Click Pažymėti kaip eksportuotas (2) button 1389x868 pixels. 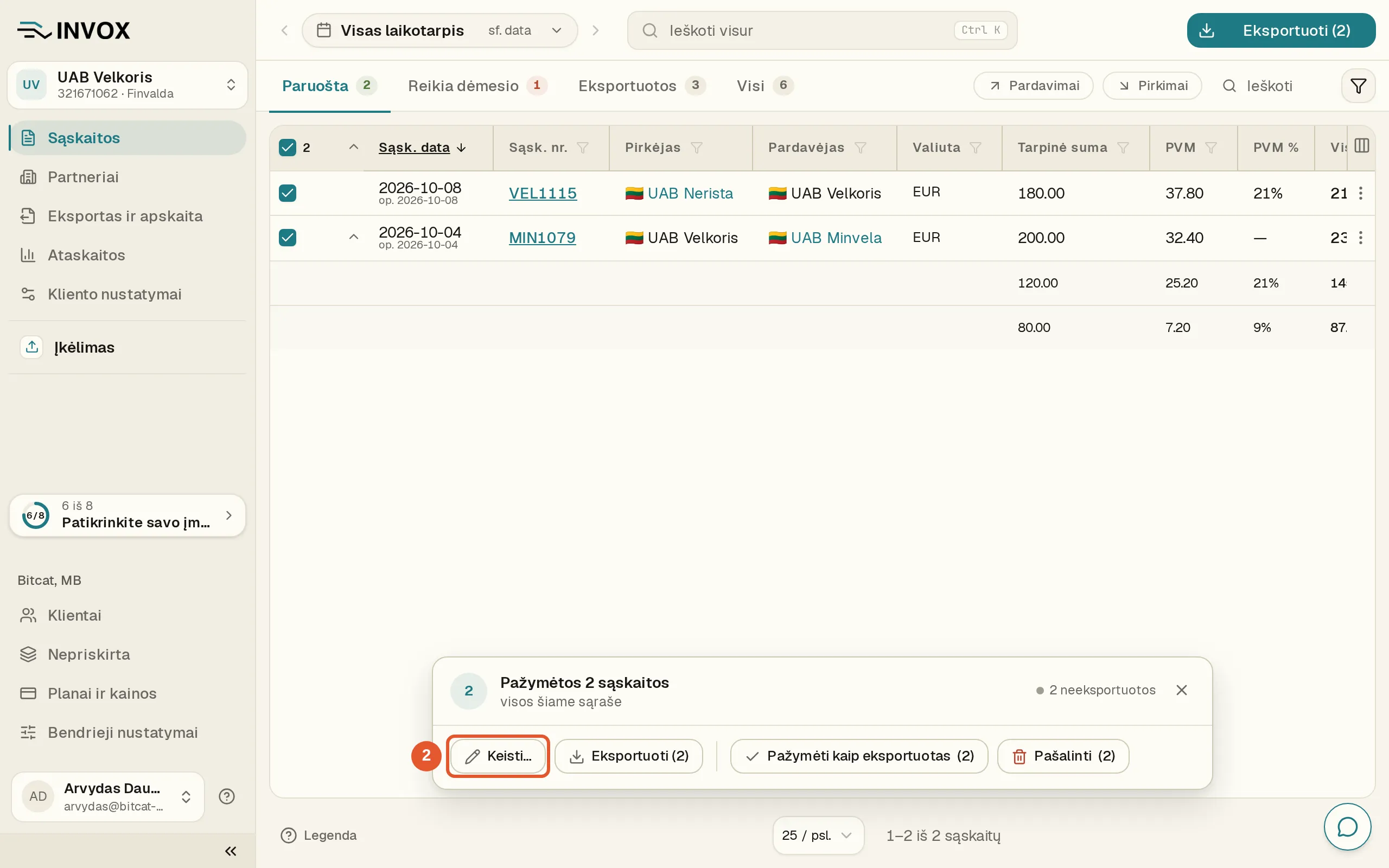[859, 756]
